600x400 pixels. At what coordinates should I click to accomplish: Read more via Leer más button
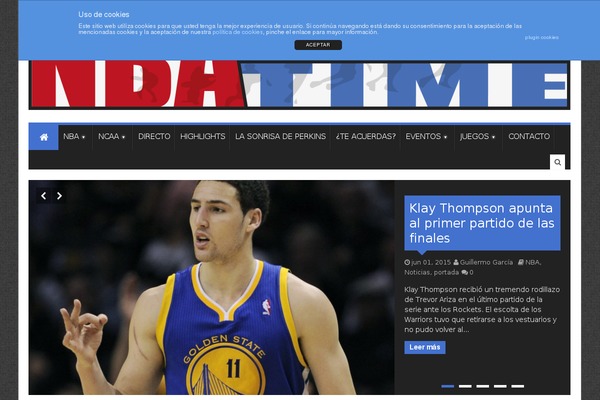425,347
